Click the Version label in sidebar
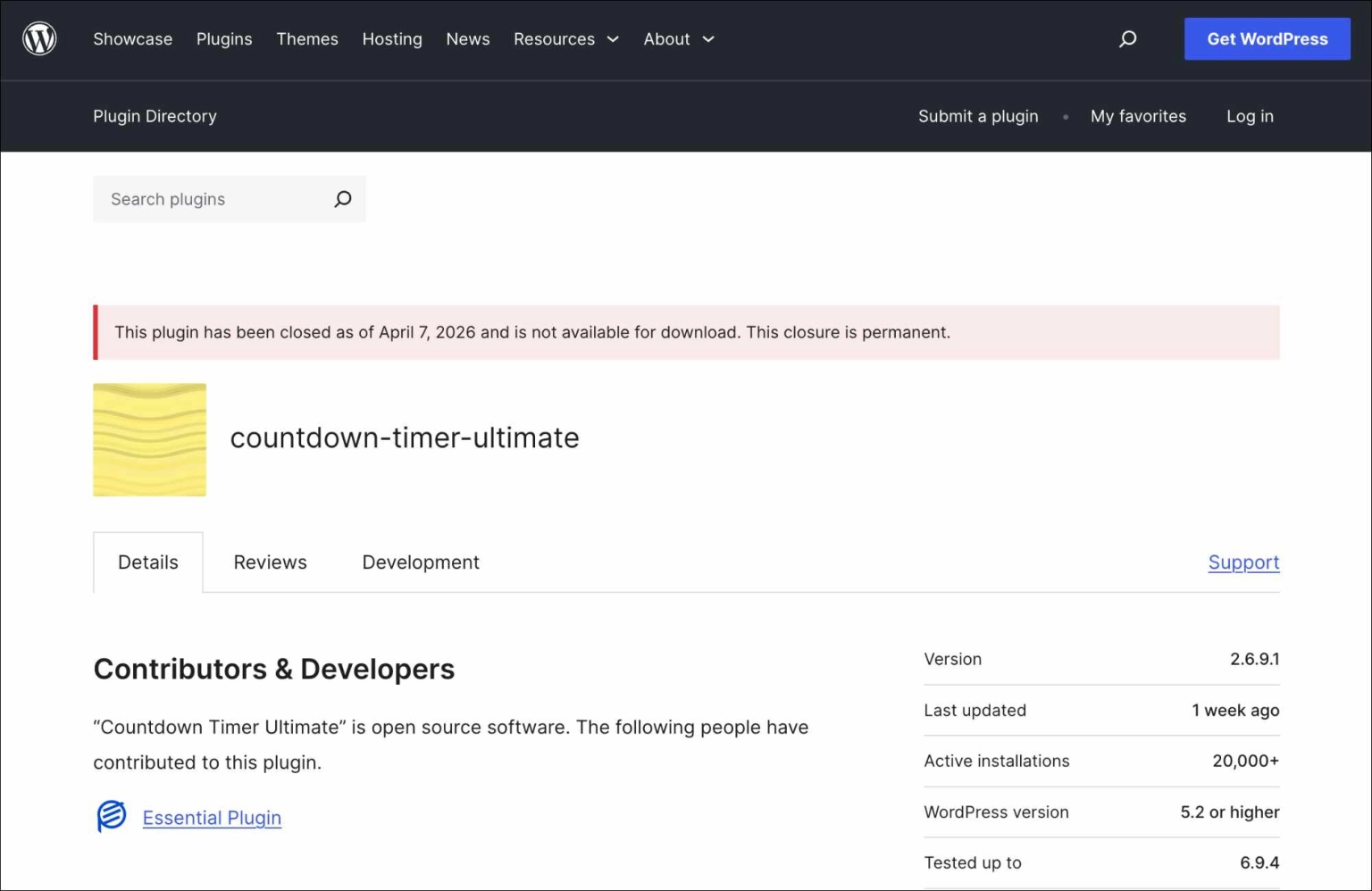Screen dimensions: 1372x891 (953, 659)
